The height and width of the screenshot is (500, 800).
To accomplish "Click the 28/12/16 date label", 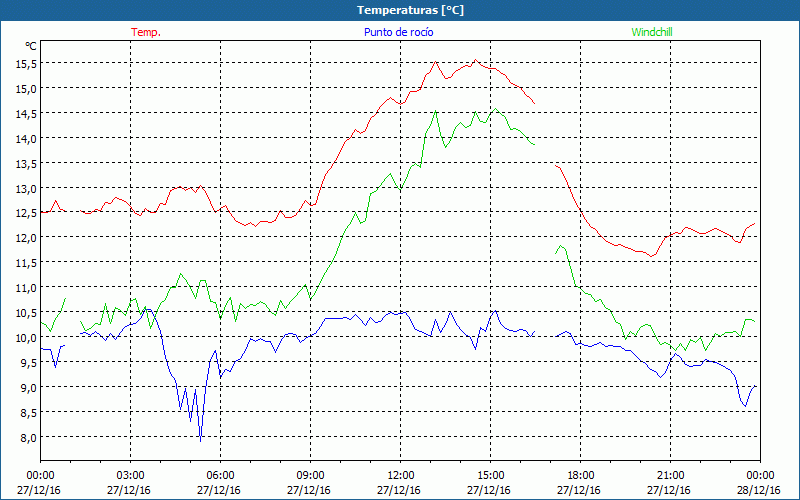I will pos(759,490).
